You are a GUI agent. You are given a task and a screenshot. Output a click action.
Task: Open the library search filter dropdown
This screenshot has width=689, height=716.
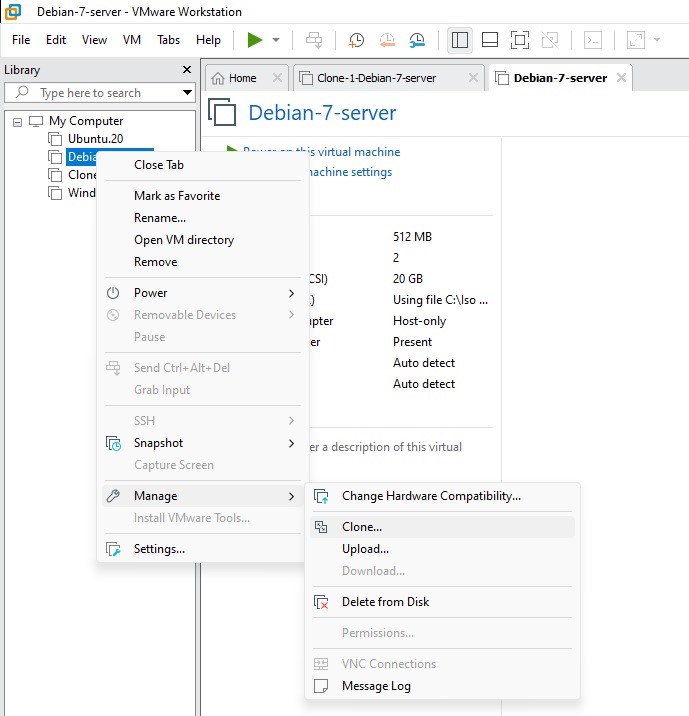(x=187, y=93)
